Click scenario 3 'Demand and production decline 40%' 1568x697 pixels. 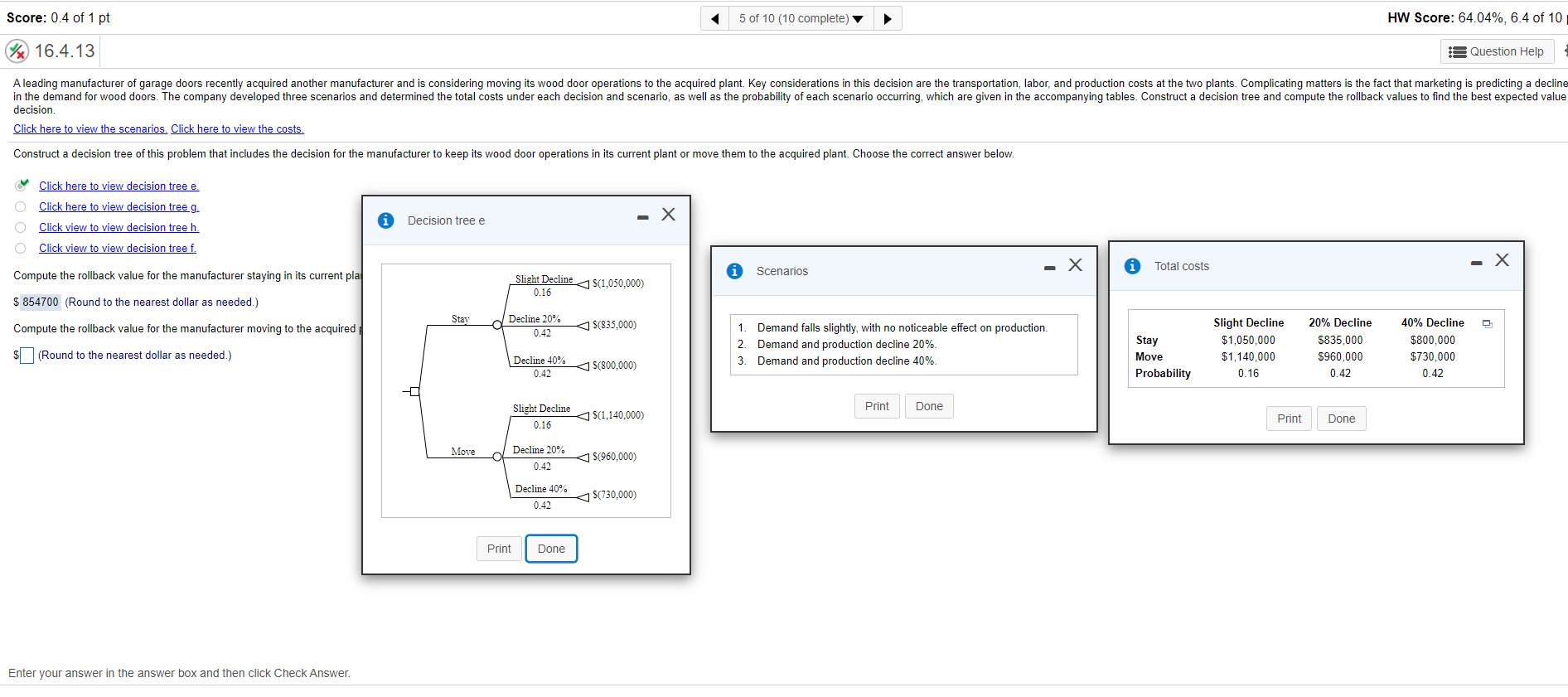pyautogui.click(x=847, y=361)
